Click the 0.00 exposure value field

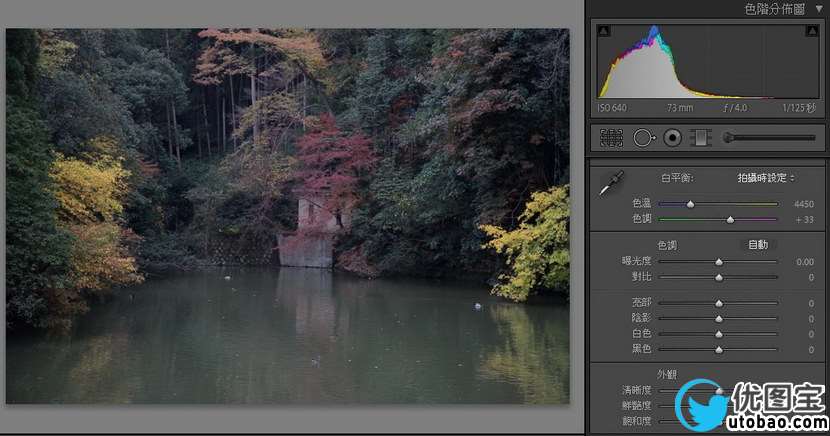(x=804, y=261)
